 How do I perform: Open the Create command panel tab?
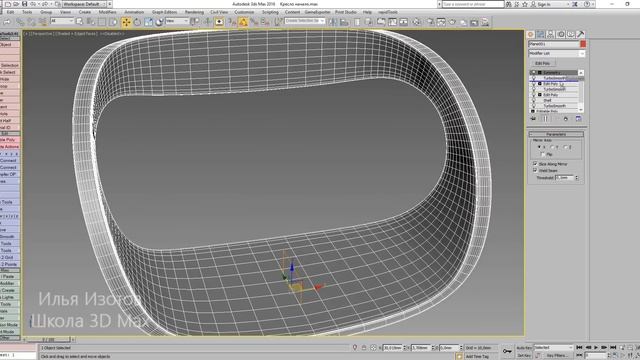click(x=531, y=34)
